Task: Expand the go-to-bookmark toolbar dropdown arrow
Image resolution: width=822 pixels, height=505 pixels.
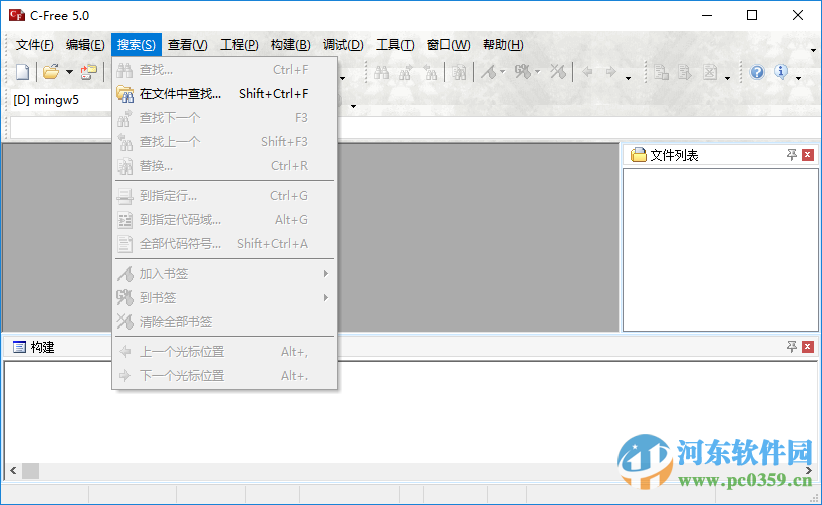Action: point(537,72)
